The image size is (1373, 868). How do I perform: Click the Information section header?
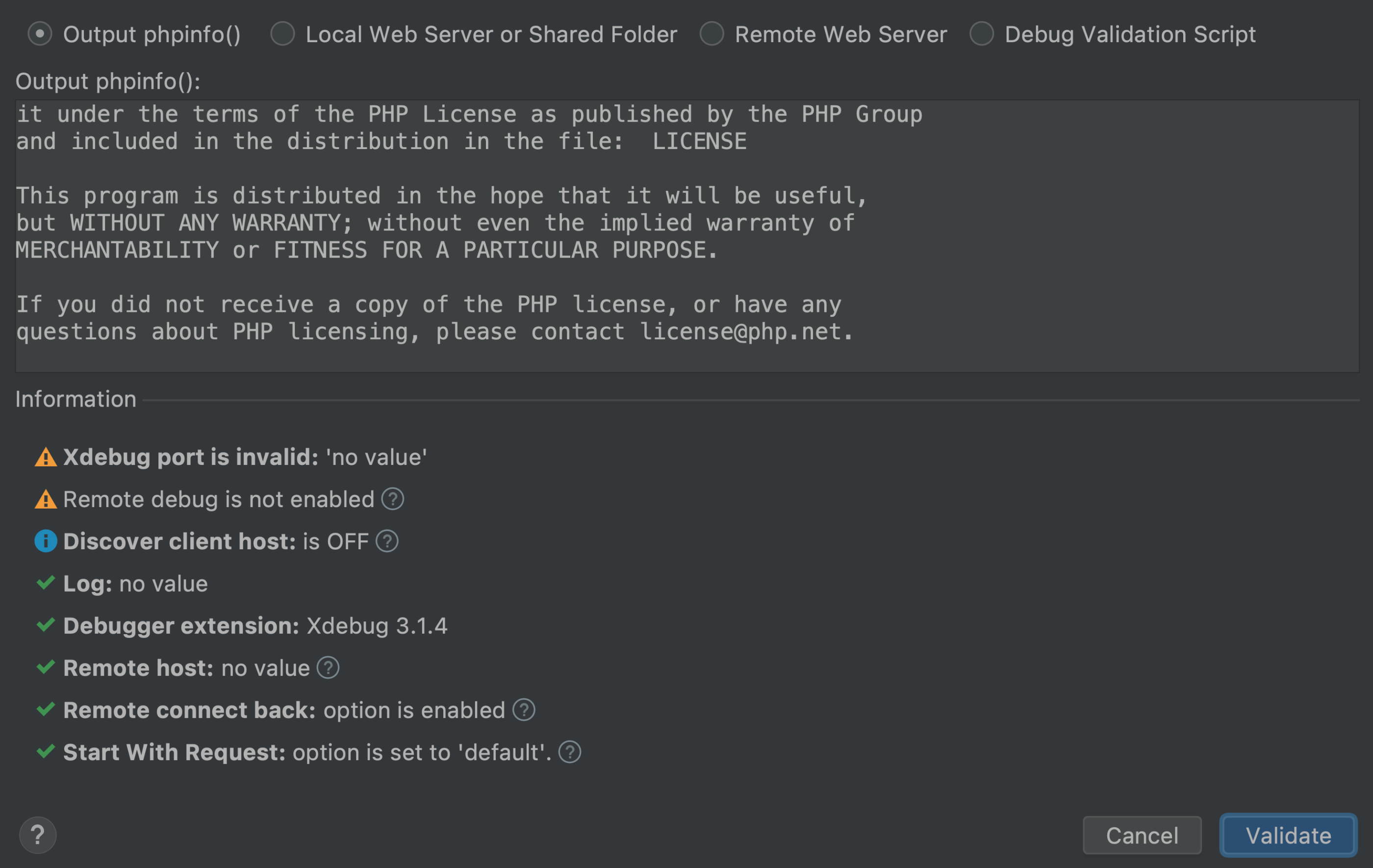point(76,399)
